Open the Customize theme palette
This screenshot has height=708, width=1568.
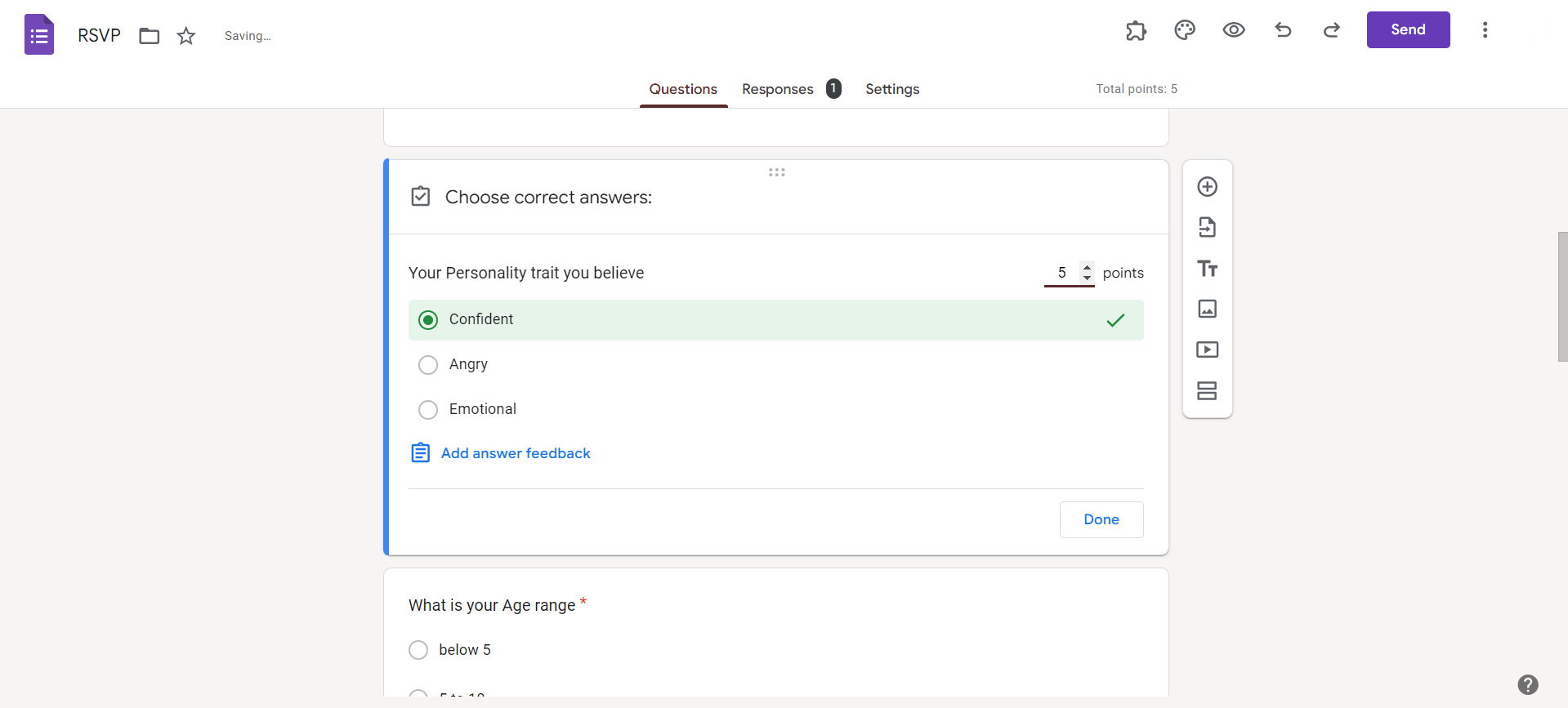point(1185,30)
